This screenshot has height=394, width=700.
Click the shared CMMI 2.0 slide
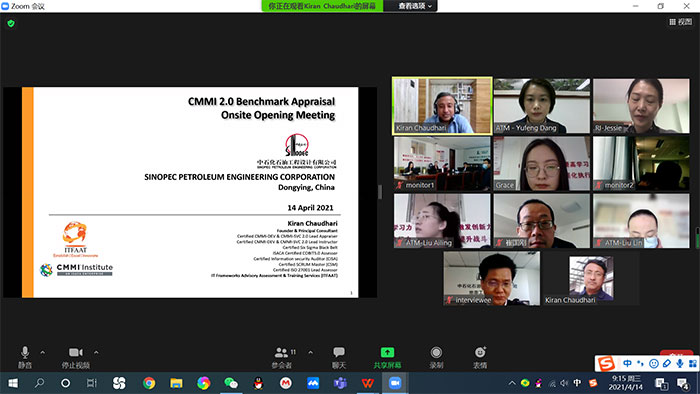click(190, 192)
